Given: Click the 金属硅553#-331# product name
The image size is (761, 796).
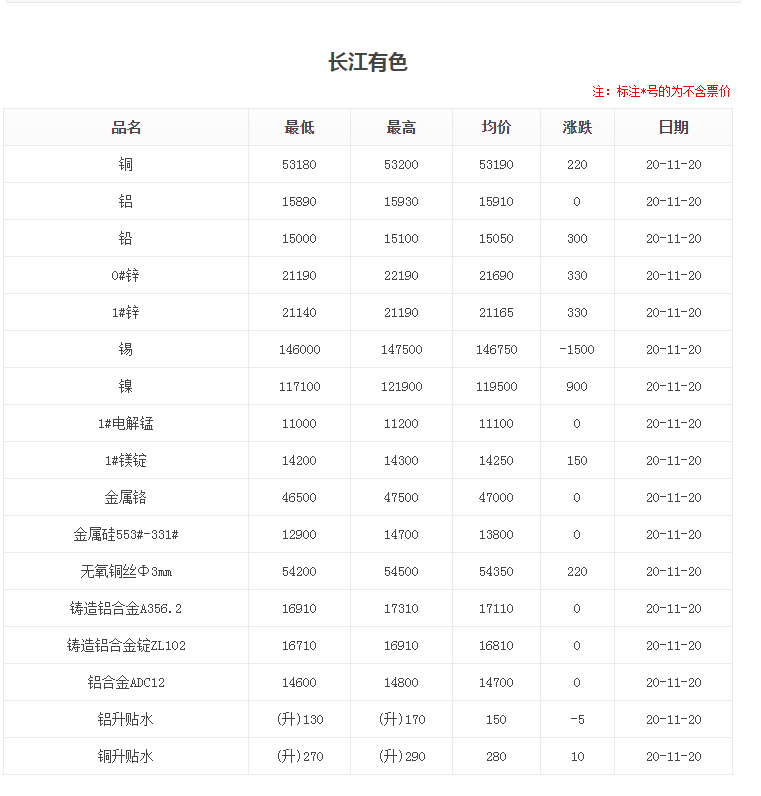Looking at the screenshot, I should click(126, 534).
